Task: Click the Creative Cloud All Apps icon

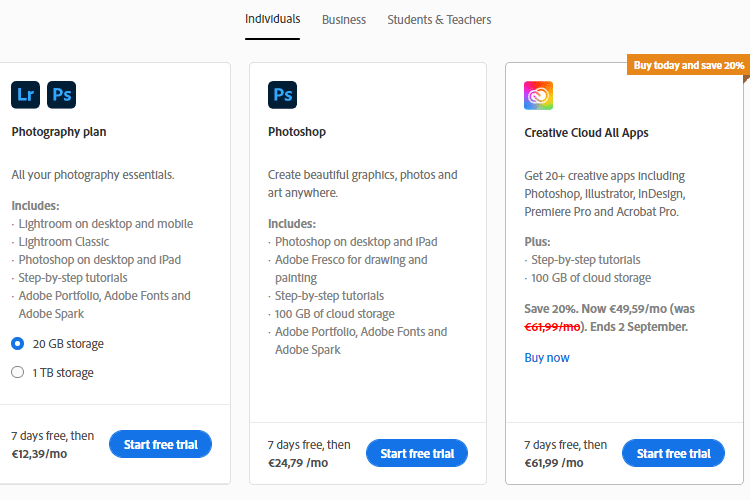Action: click(538, 95)
